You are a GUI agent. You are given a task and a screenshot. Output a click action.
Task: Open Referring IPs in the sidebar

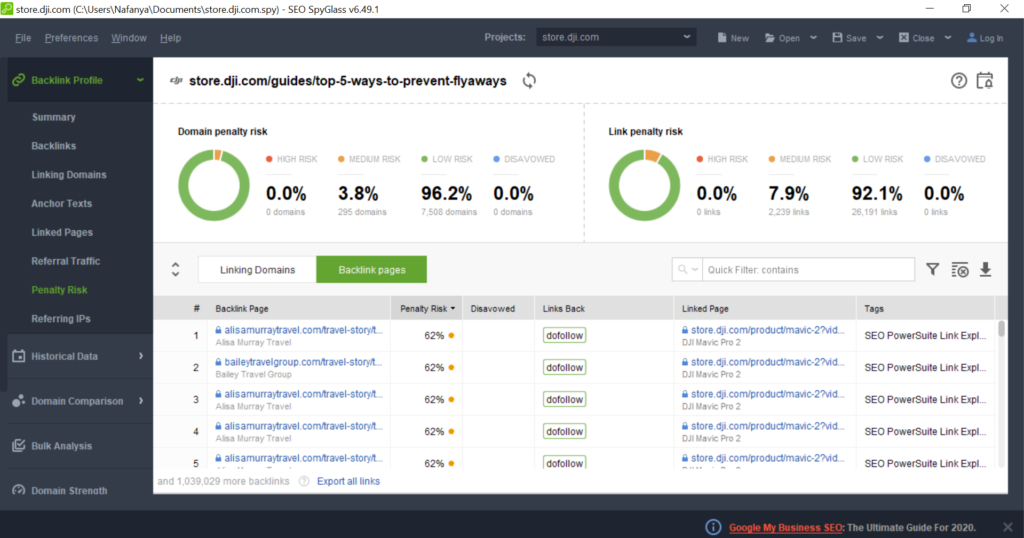pyautogui.click(x=61, y=319)
